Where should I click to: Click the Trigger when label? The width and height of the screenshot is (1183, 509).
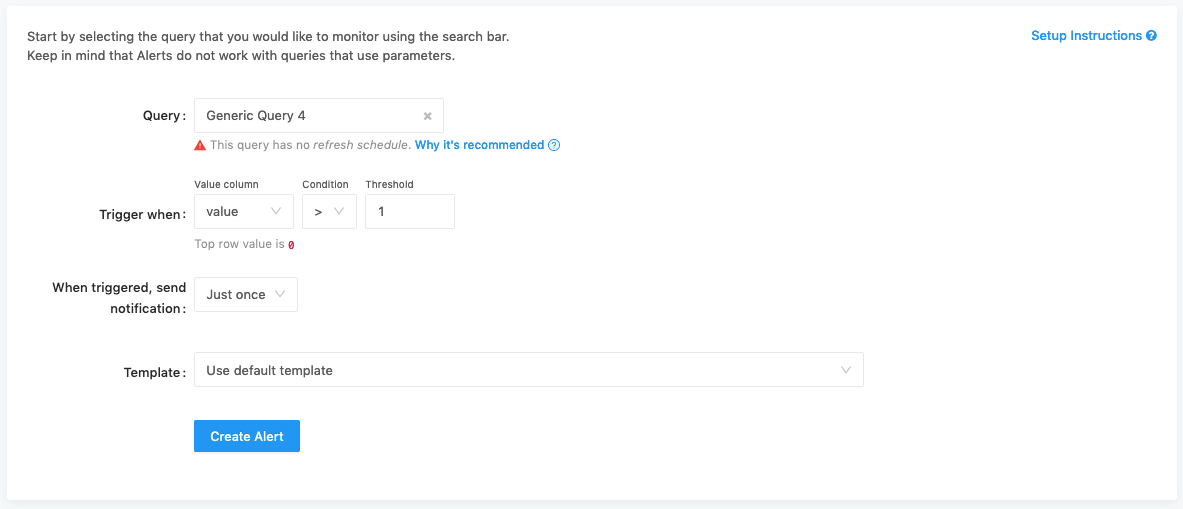pyautogui.click(x=142, y=214)
